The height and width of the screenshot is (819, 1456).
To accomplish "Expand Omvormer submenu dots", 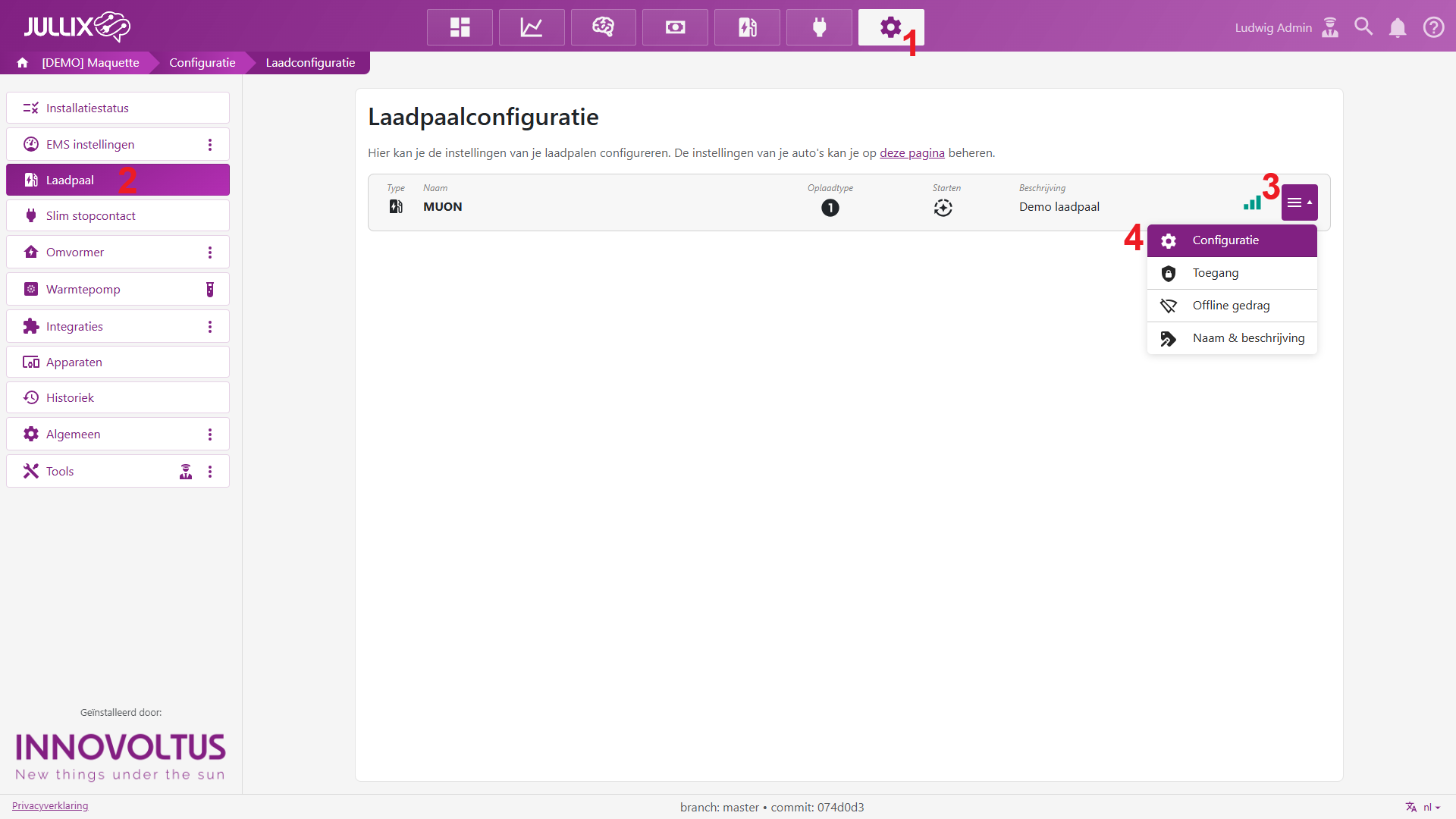I will click(210, 253).
